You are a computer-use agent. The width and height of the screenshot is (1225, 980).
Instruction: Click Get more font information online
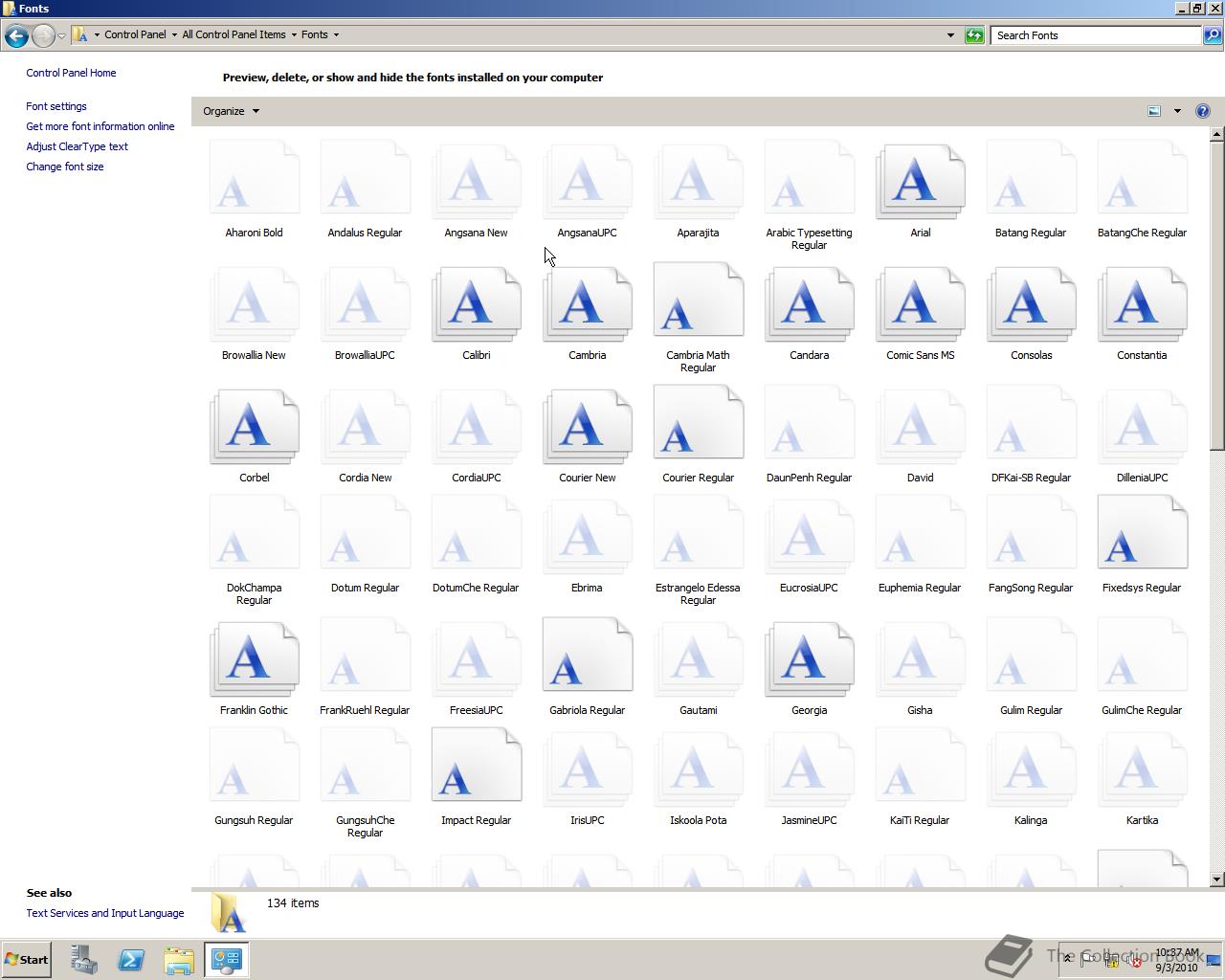(100, 126)
